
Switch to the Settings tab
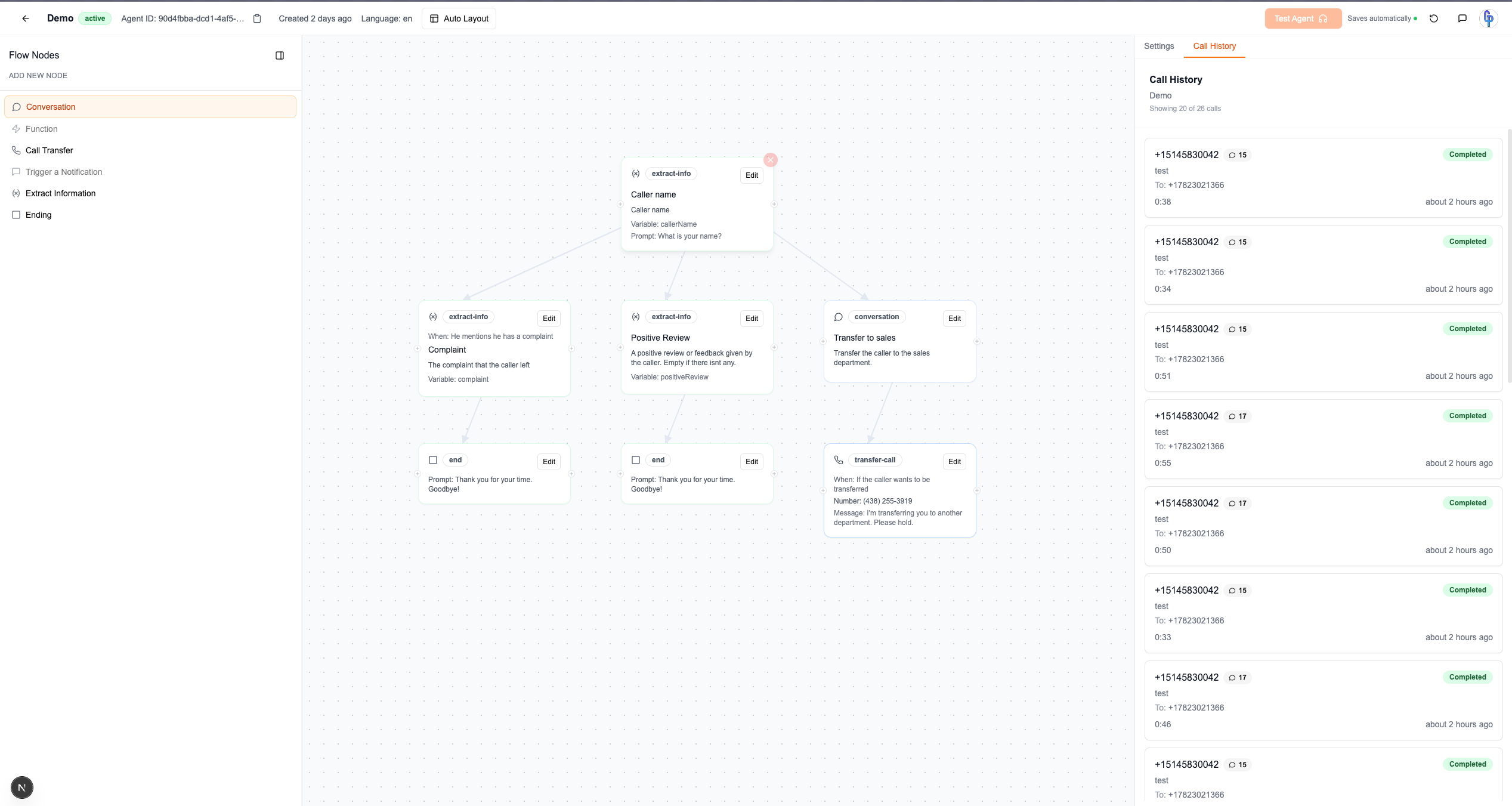1159,46
